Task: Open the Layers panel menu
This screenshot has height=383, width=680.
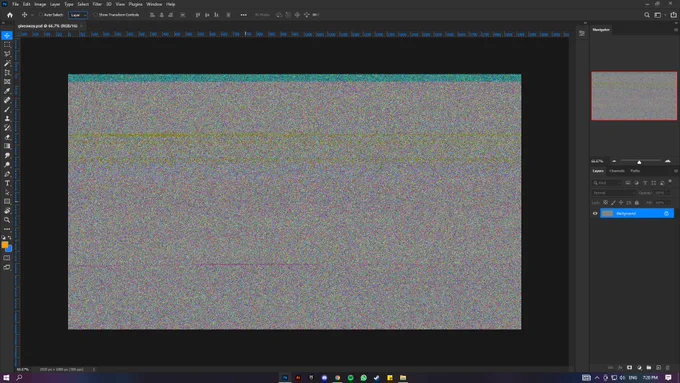Action: pyautogui.click(x=676, y=171)
